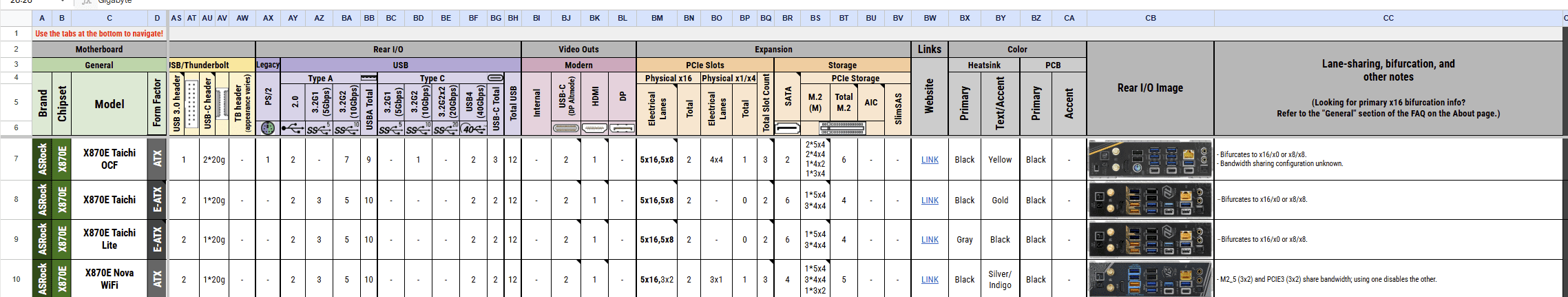Click the Type A SuperSpeed 5 icon

pyautogui.click(x=319, y=128)
